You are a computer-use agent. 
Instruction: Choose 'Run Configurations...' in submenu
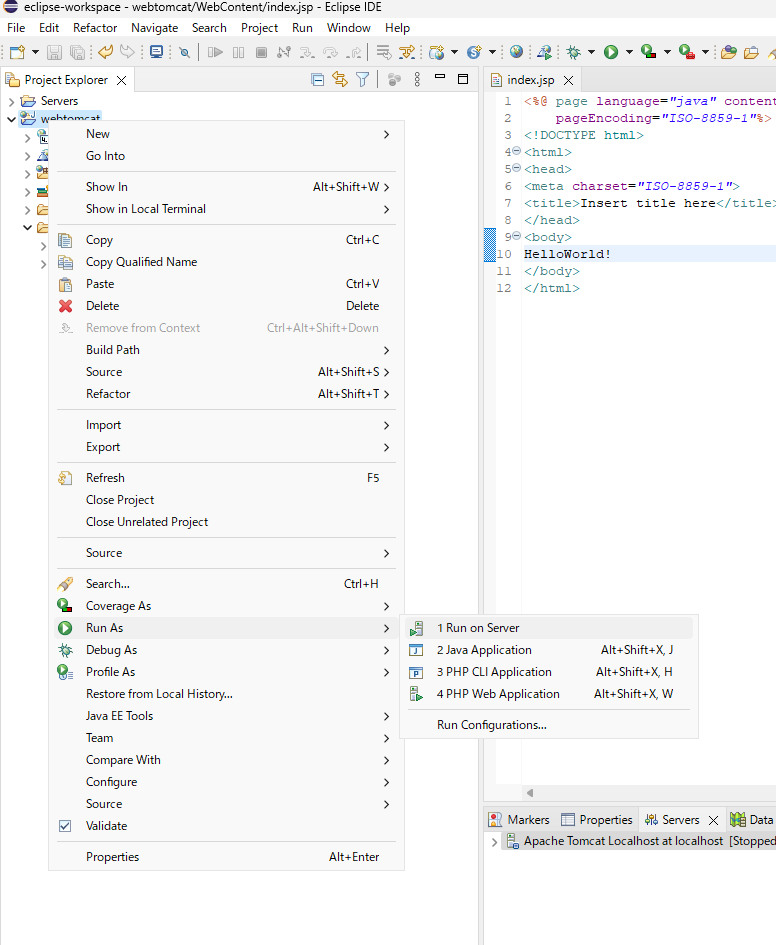point(491,725)
